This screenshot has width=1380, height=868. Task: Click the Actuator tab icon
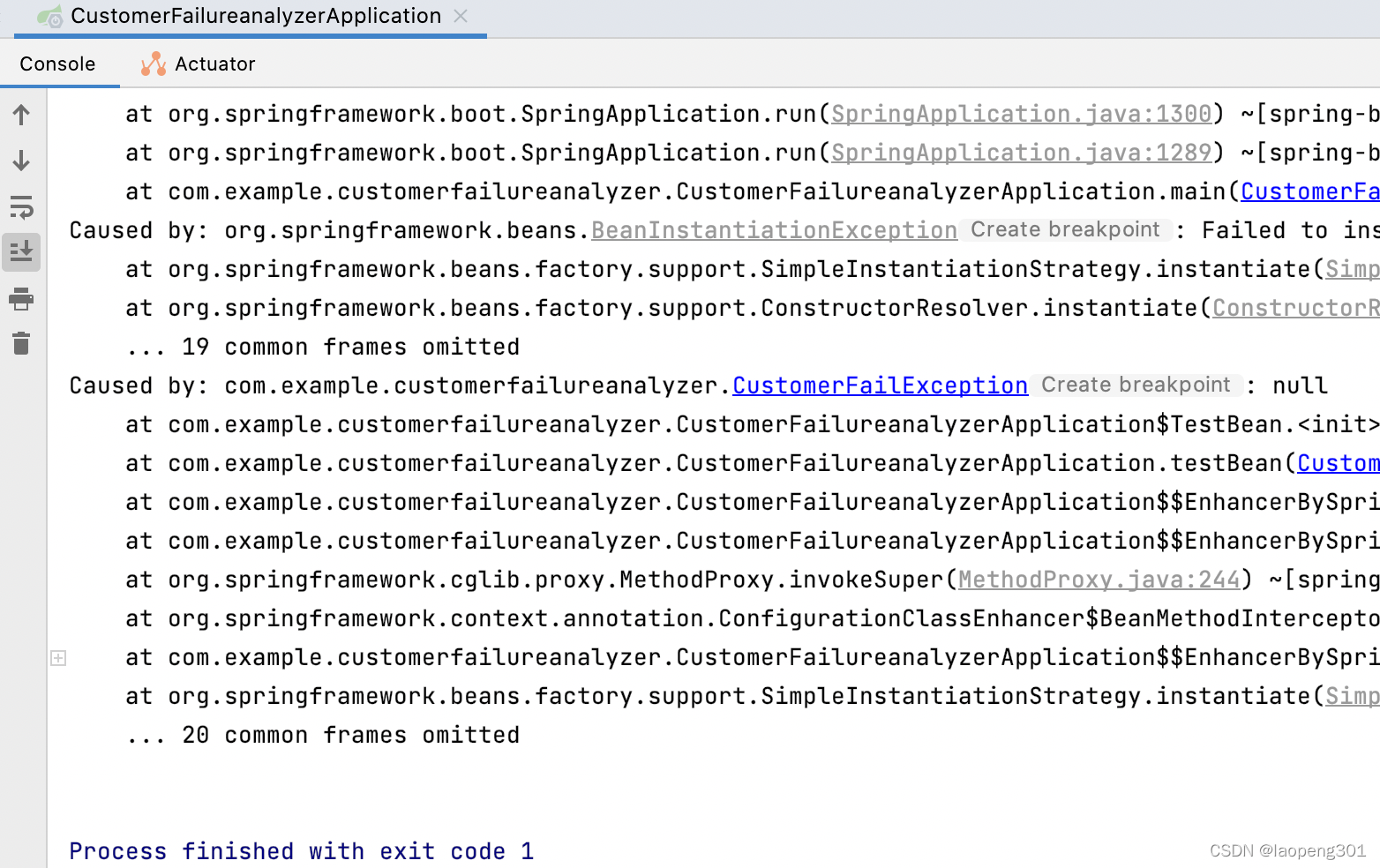point(154,64)
